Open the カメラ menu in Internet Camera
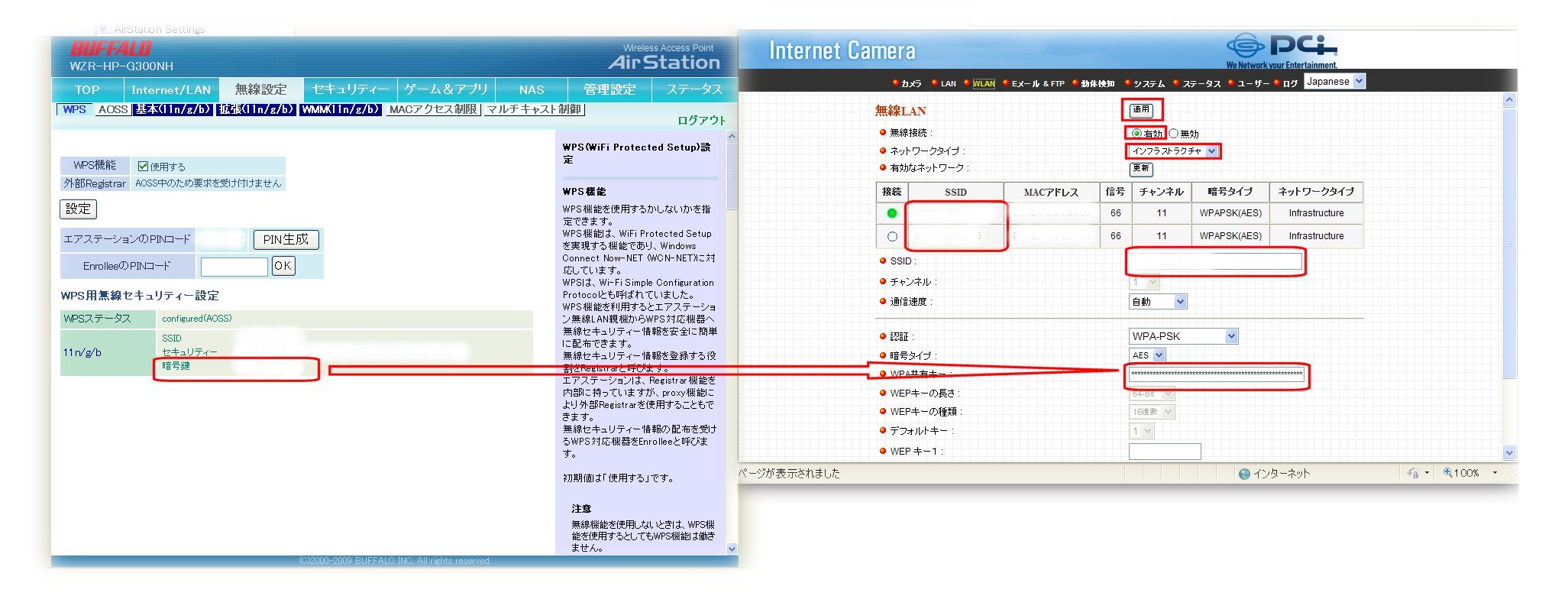 click(x=911, y=83)
